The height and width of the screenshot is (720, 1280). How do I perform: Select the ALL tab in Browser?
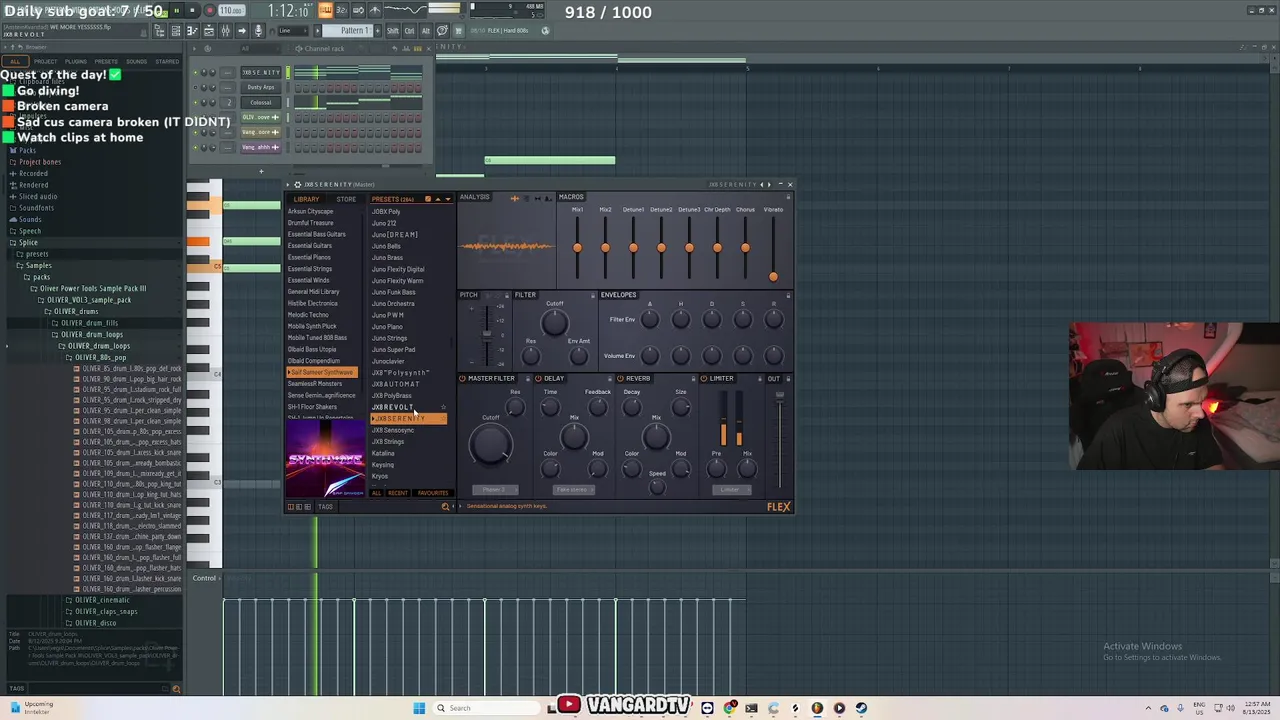15,61
